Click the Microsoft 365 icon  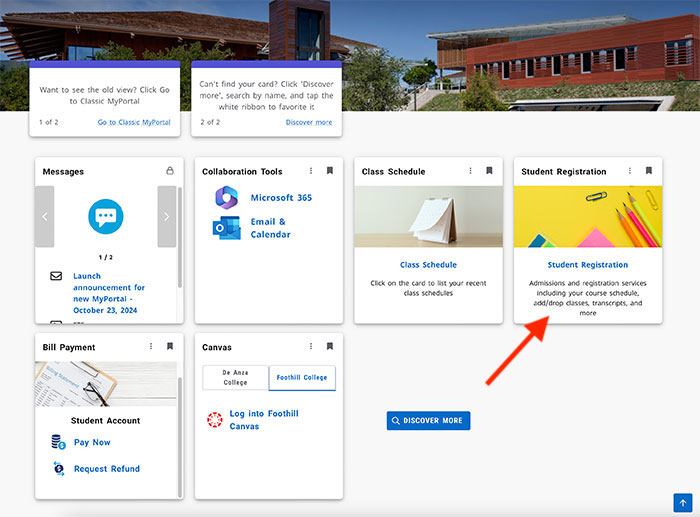pos(225,198)
